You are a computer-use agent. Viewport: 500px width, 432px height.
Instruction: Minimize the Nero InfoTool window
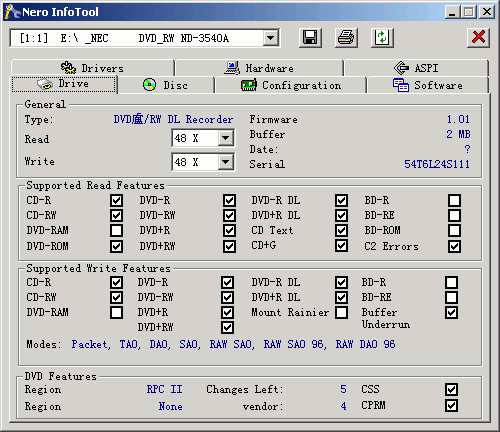point(452,12)
